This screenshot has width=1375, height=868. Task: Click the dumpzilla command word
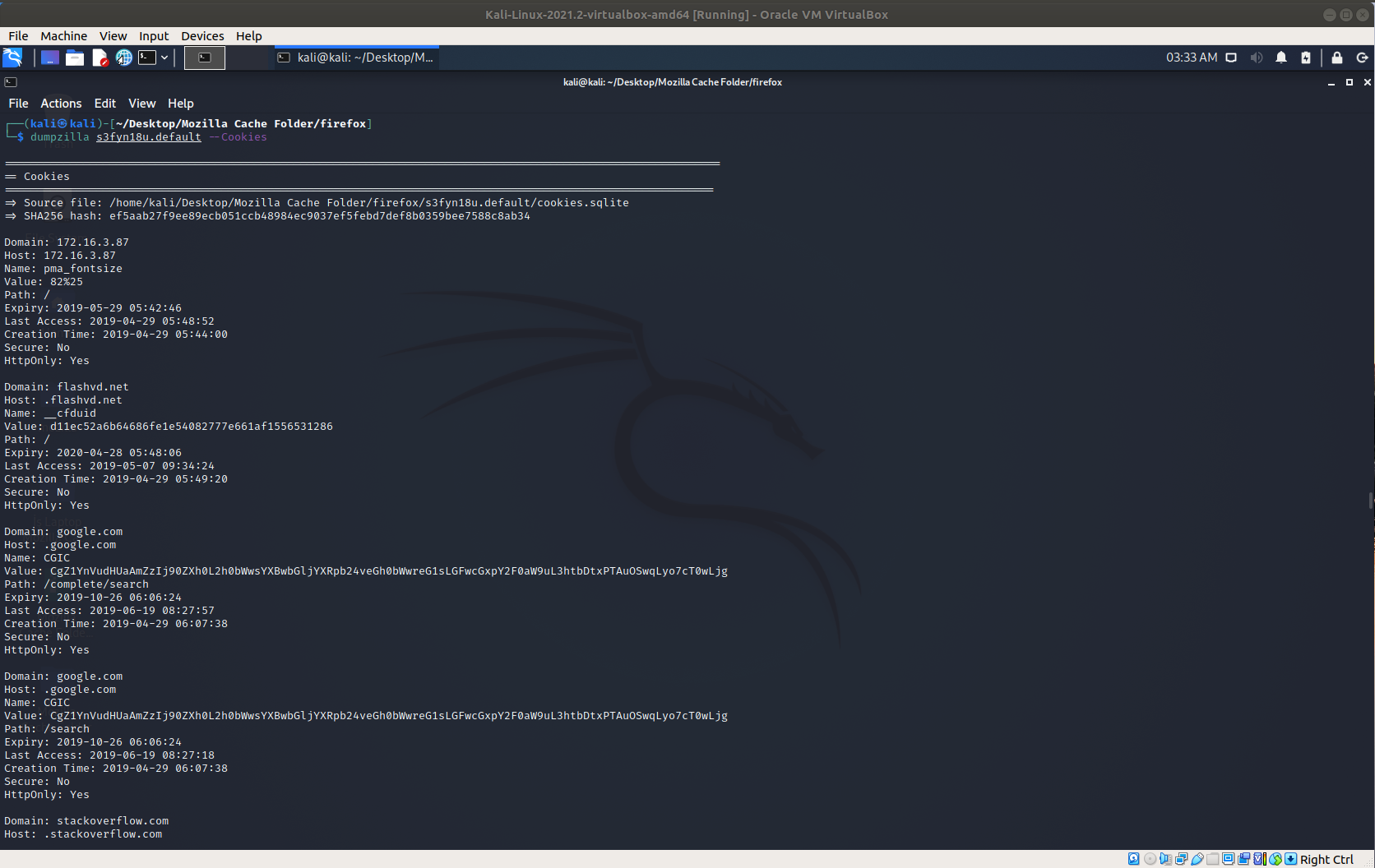click(x=60, y=137)
